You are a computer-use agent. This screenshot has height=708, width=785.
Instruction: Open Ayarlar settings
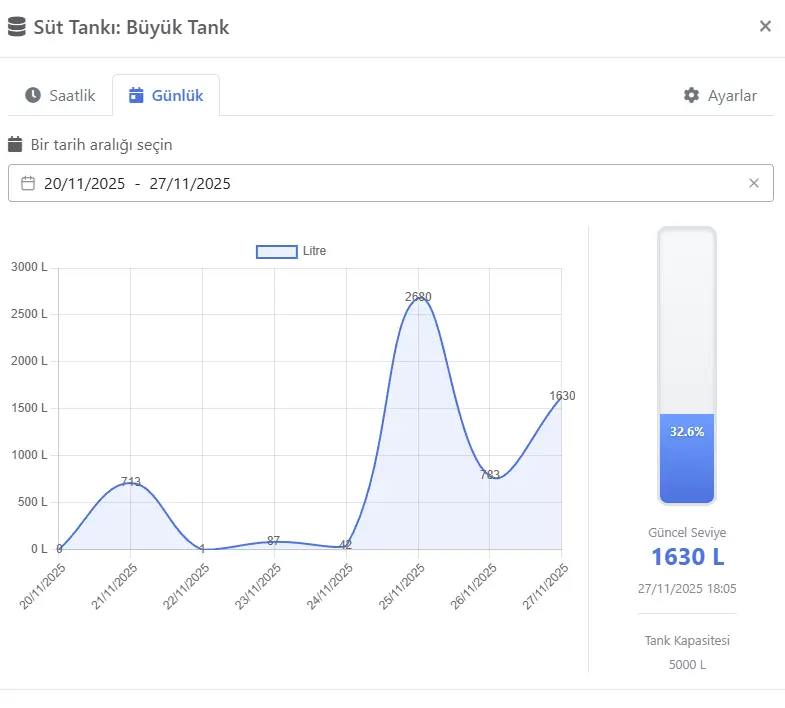tap(720, 95)
